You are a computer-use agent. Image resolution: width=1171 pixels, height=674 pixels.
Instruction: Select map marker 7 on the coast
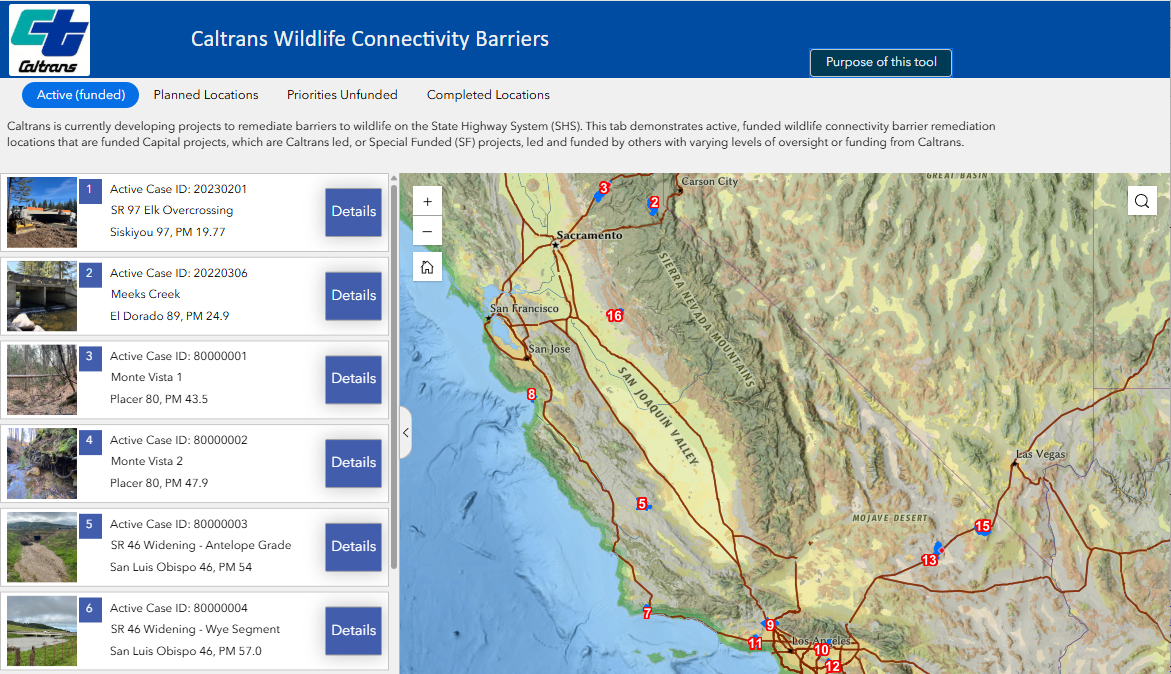click(647, 613)
